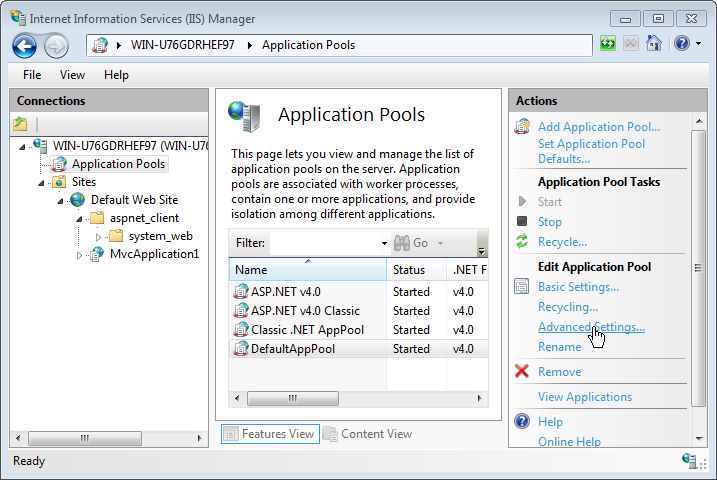Open the View menu

[x=72, y=75]
